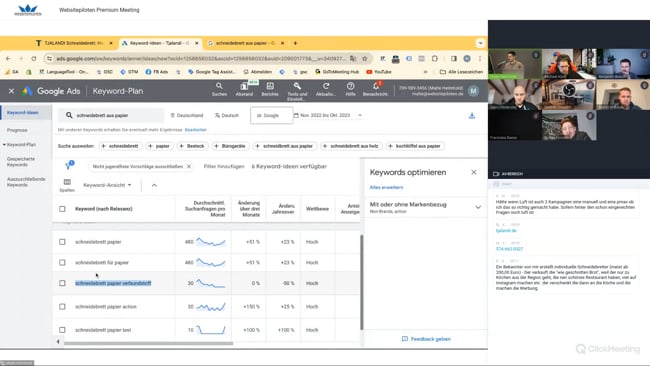Change the Deutschland location setting
The image size is (650, 366).
pos(187,115)
